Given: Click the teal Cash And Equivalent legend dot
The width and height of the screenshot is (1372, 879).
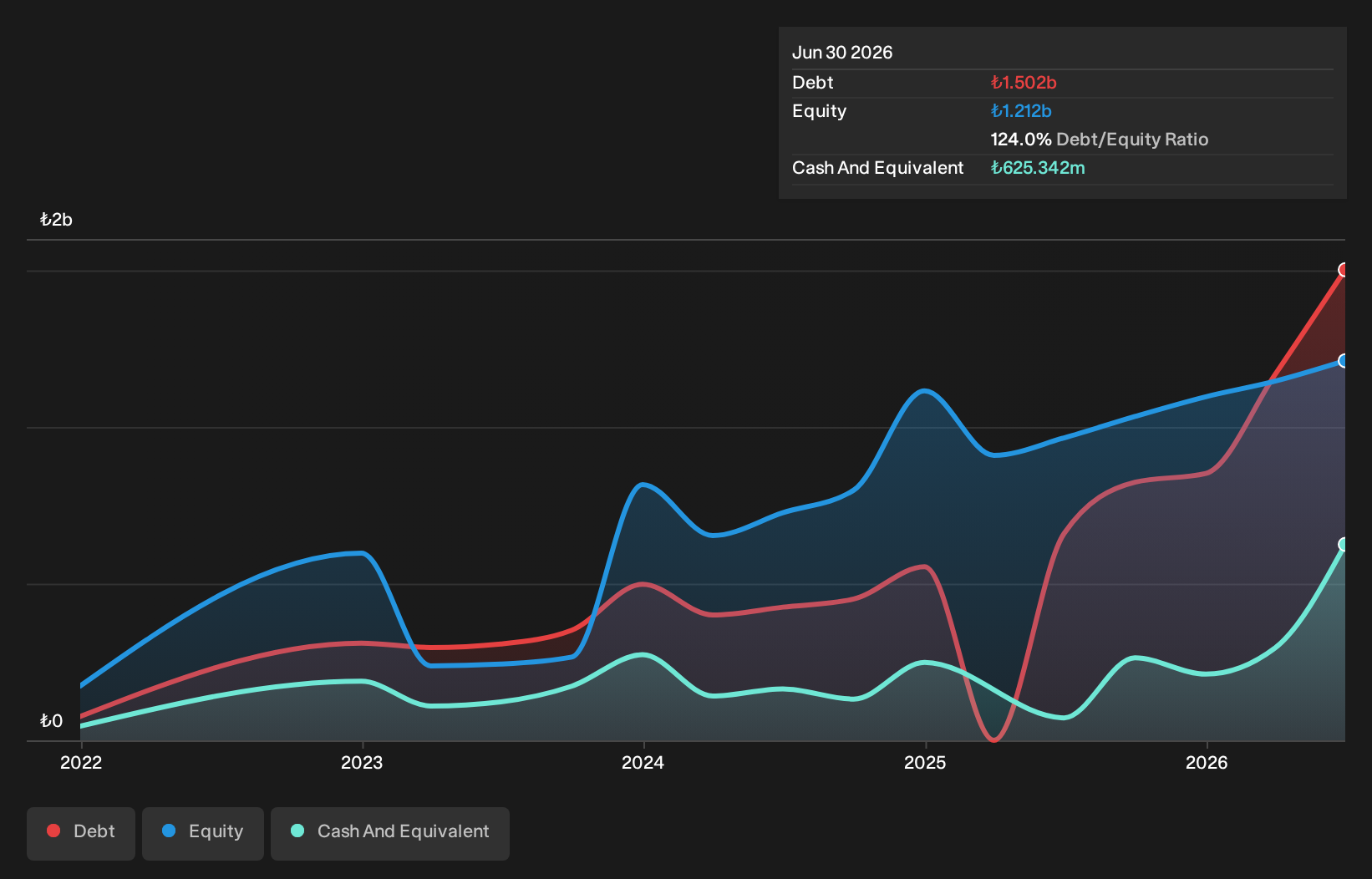Looking at the screenshot, I should pyautogui.click(x=297, y=831).
